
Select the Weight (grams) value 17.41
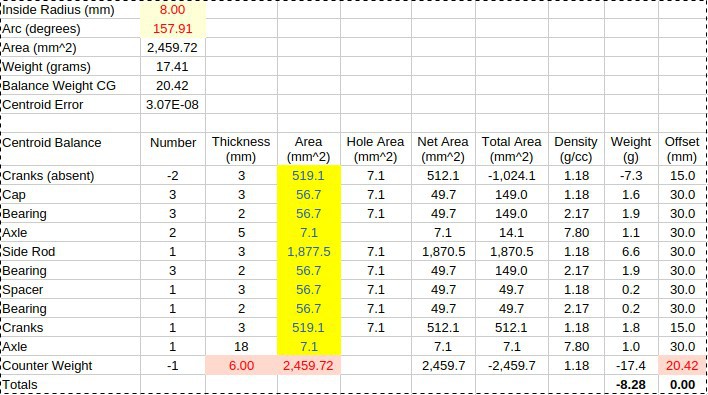click(173, 67)
